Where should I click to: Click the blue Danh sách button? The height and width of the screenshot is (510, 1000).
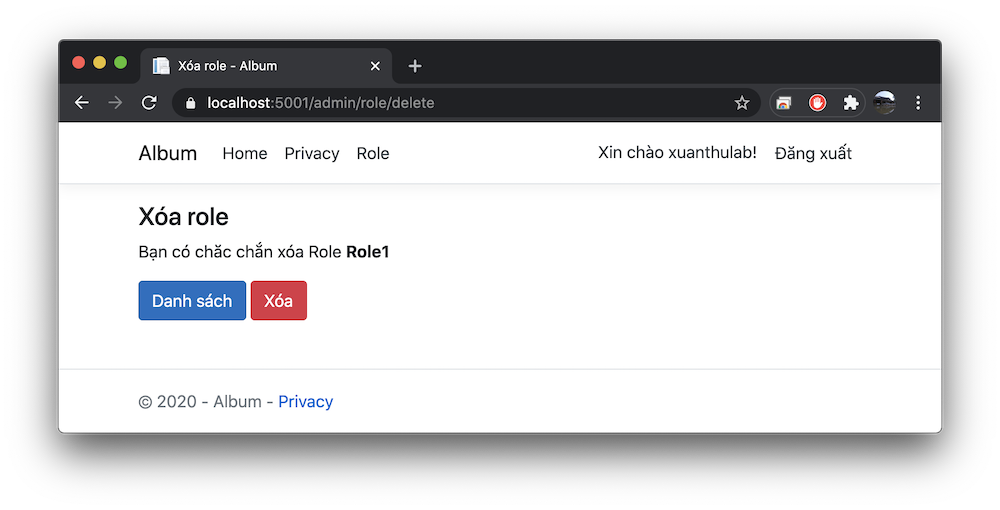(x=192, y=300)
